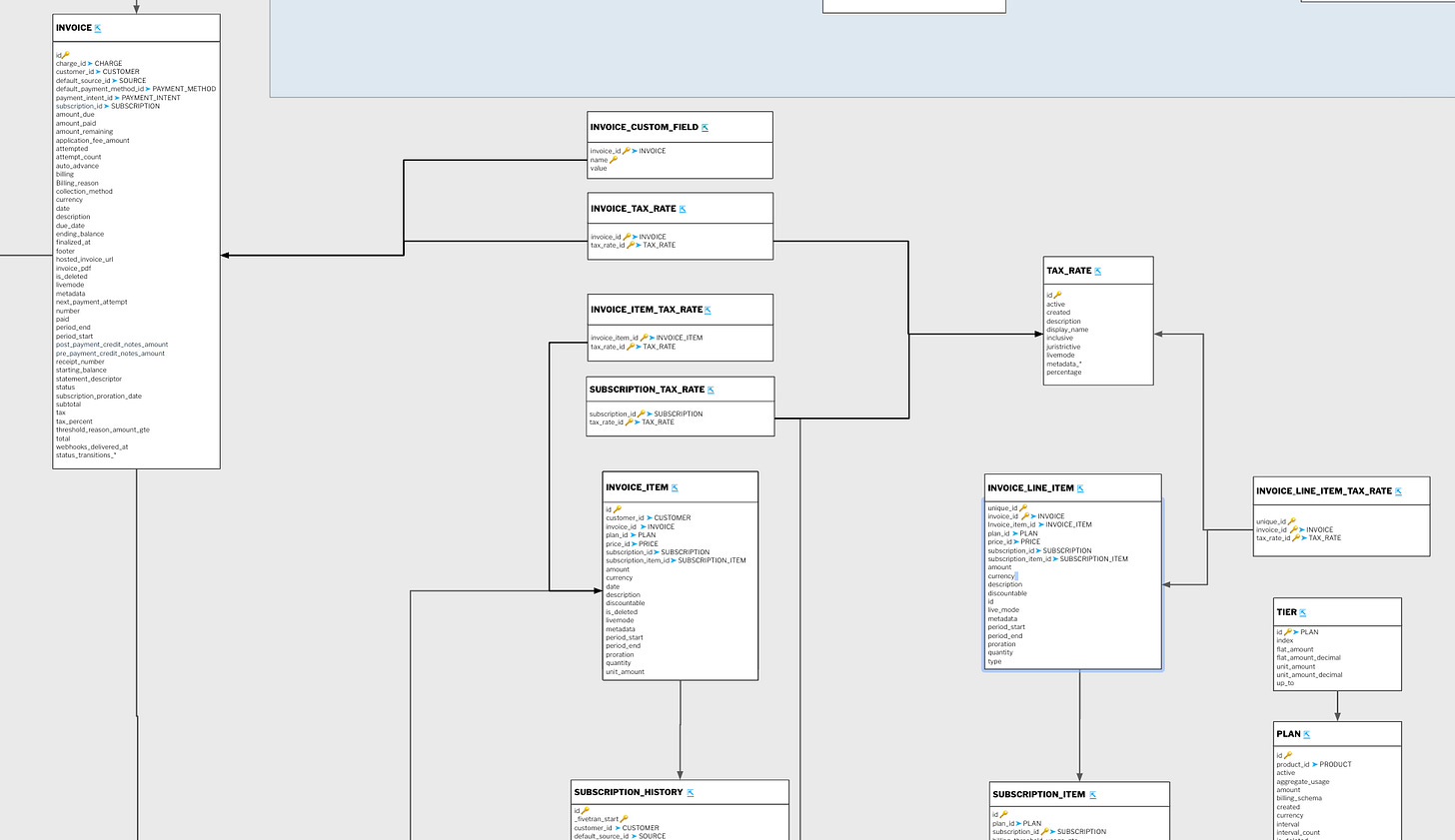This screenshot has width=1455, height=840.
Task: Select type field in INVOICE_LINE_ITEM table
Action: 995,661
